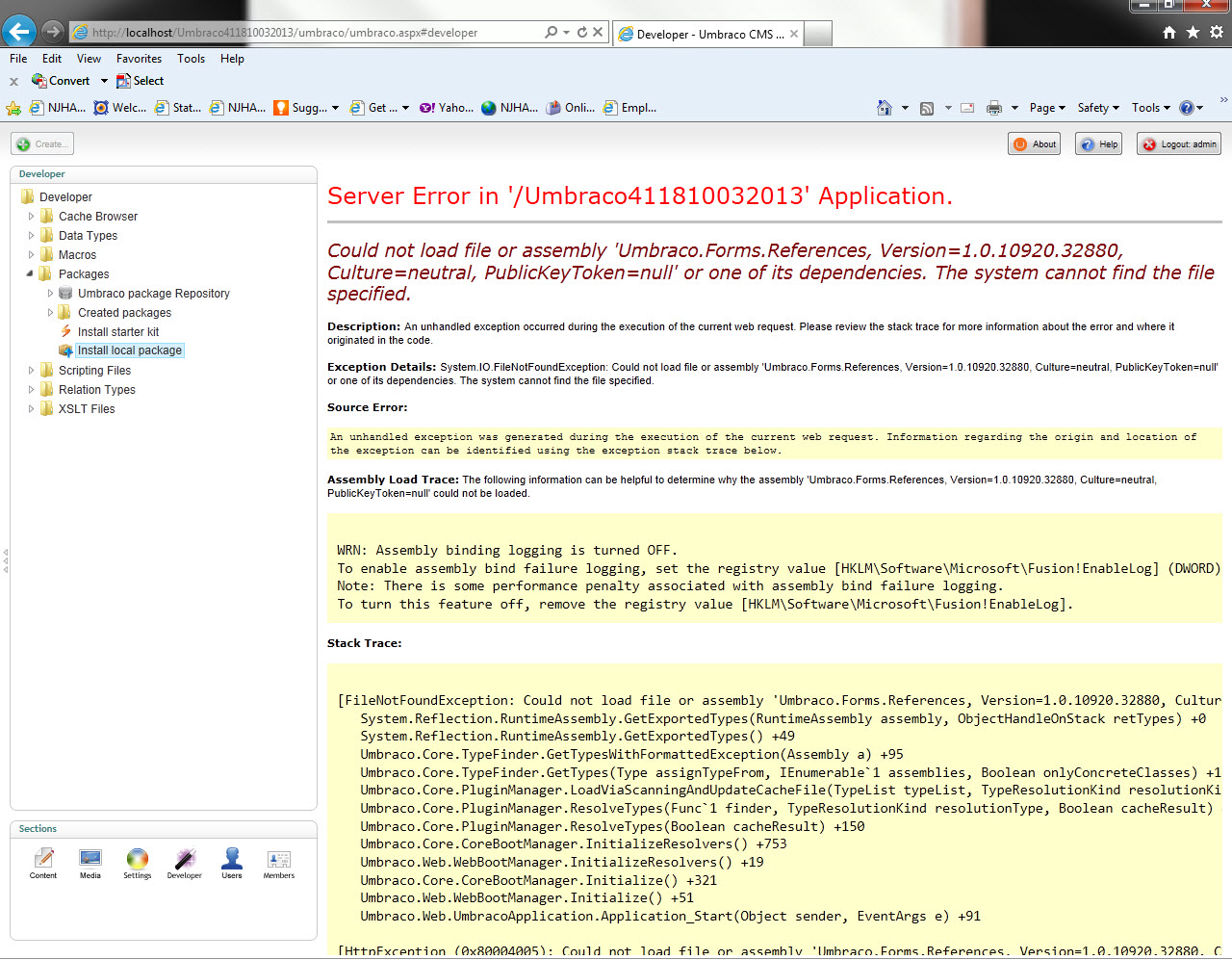Open the new blank tab button
This screenshot has height=960, width=1232.
tap(818, 35)
